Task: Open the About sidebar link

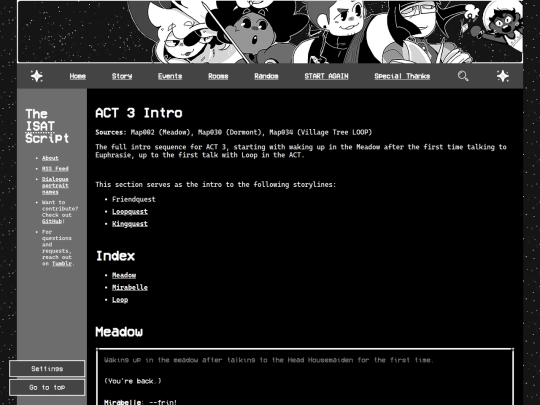Action: [x=50, y=158]
